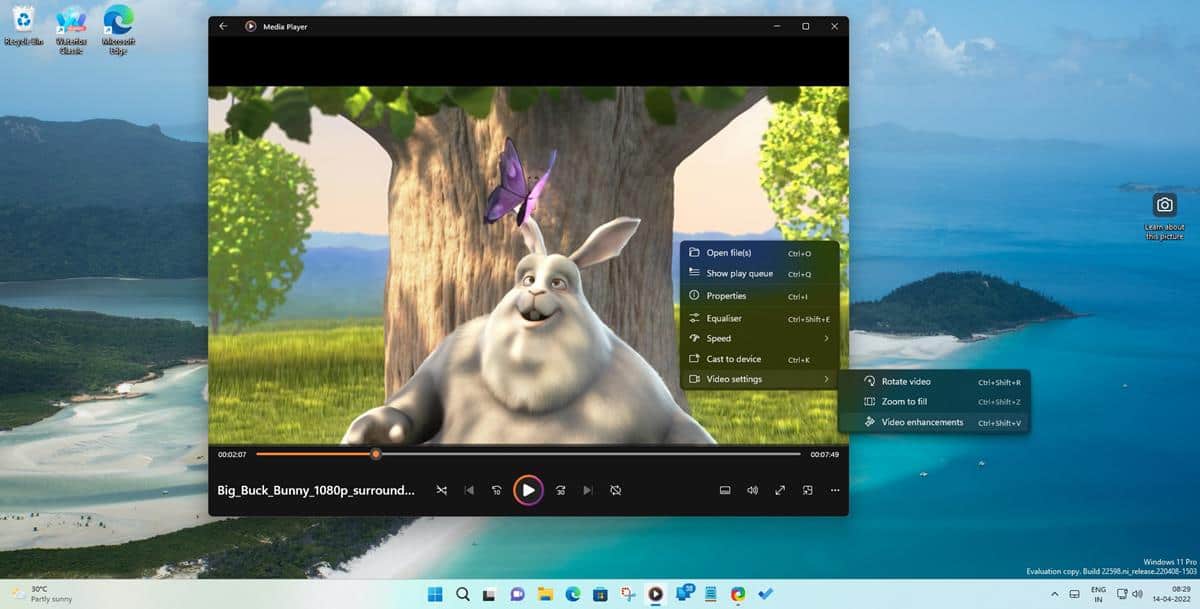Click the volume speaker icon
Viewport: 1200px width, 609px height.
point(752,490)
